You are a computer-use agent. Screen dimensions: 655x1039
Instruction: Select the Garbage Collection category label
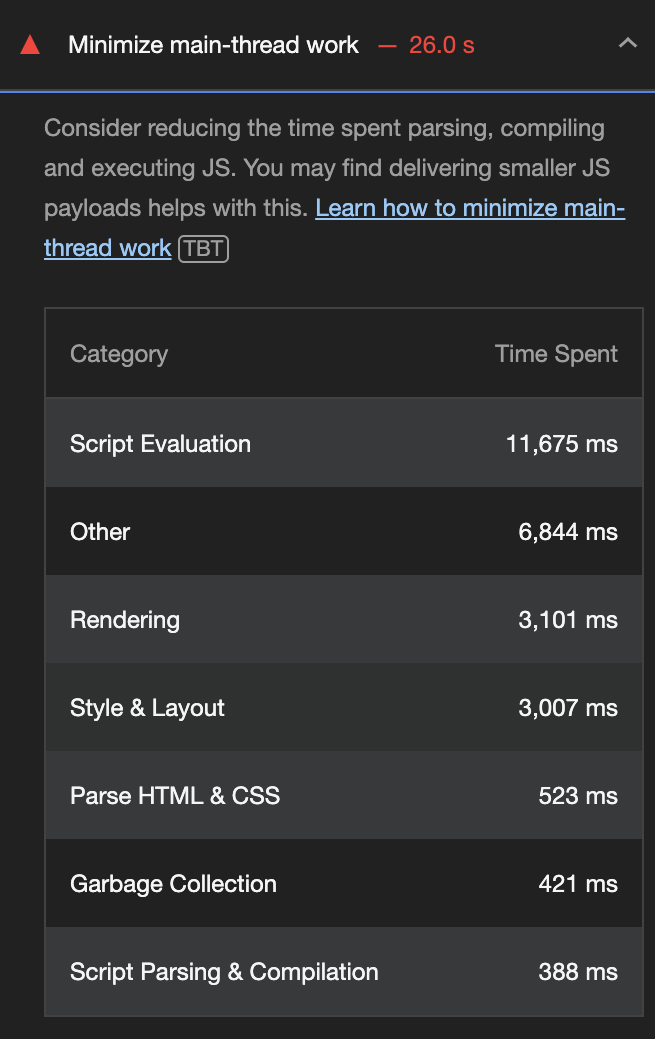173,884
